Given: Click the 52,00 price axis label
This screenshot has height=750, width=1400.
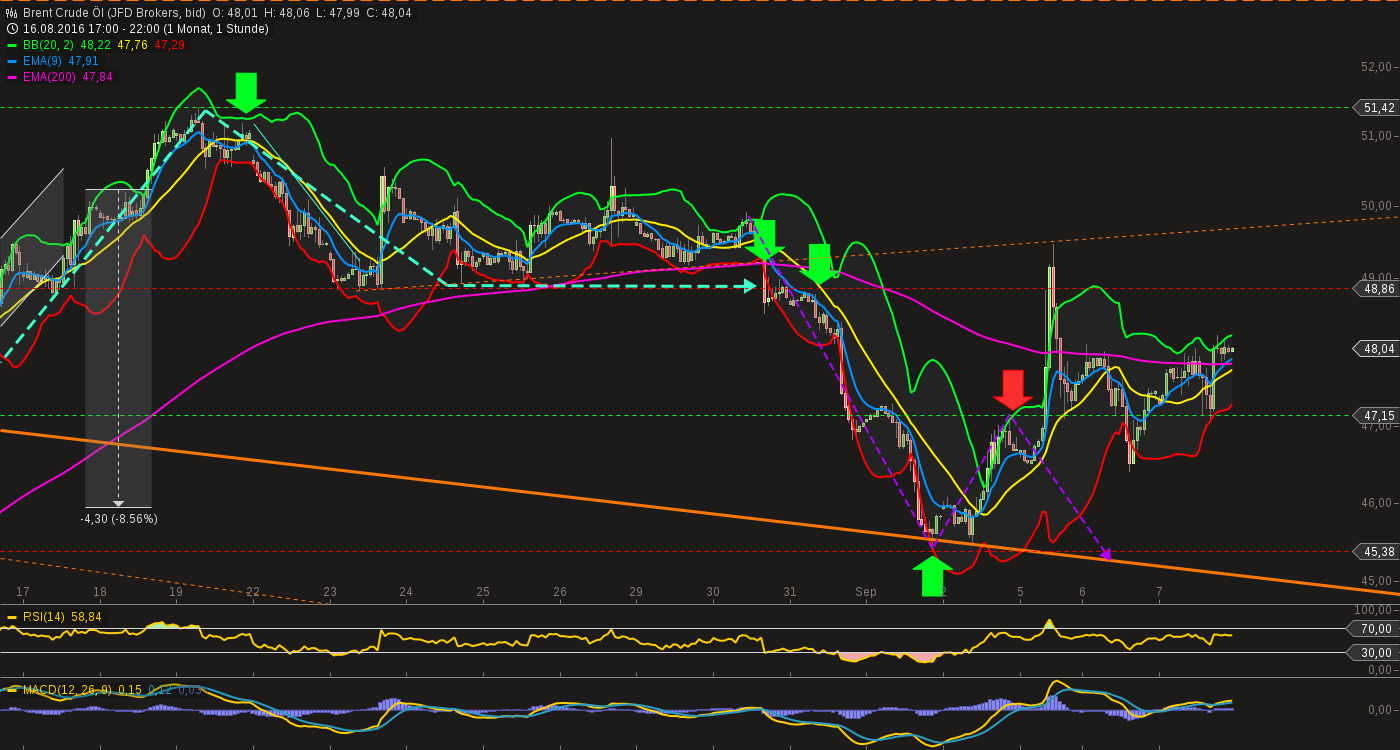Looking at the screenshot, I should pyautogui.click(x=1377, y=67).
